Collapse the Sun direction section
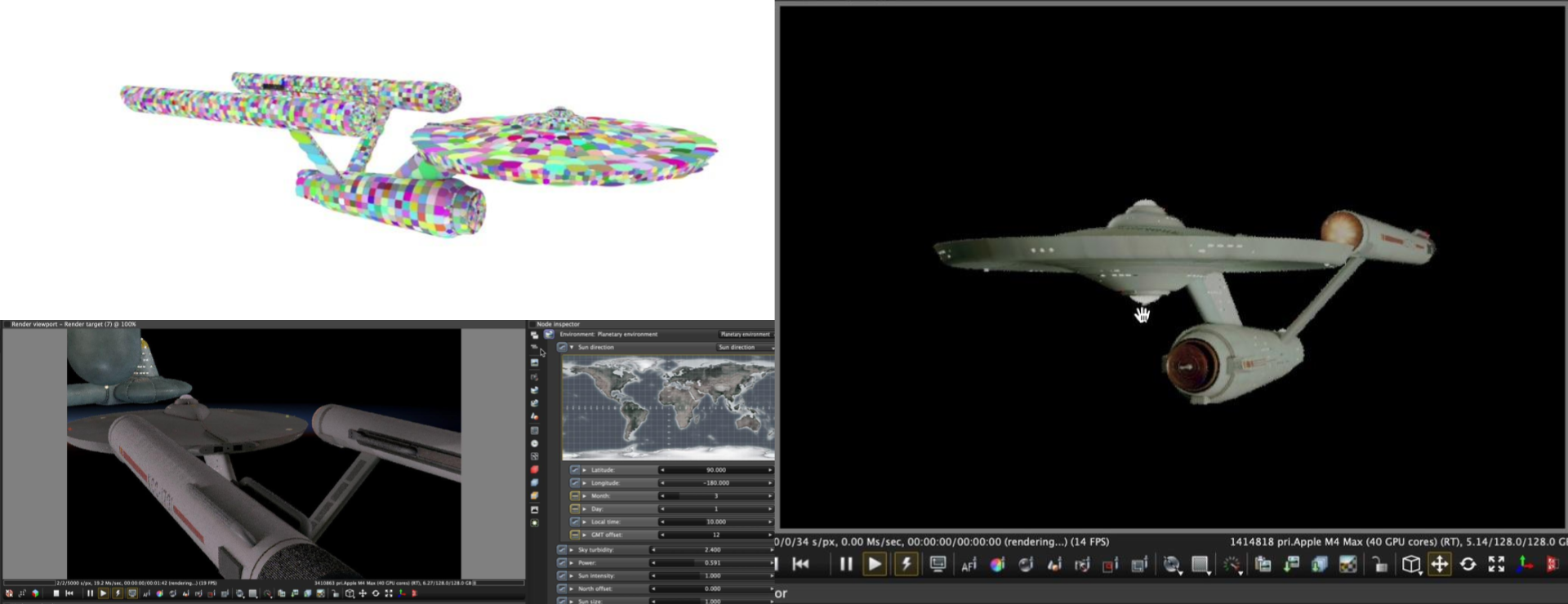1568x604 pixels. tap(572, 348)
